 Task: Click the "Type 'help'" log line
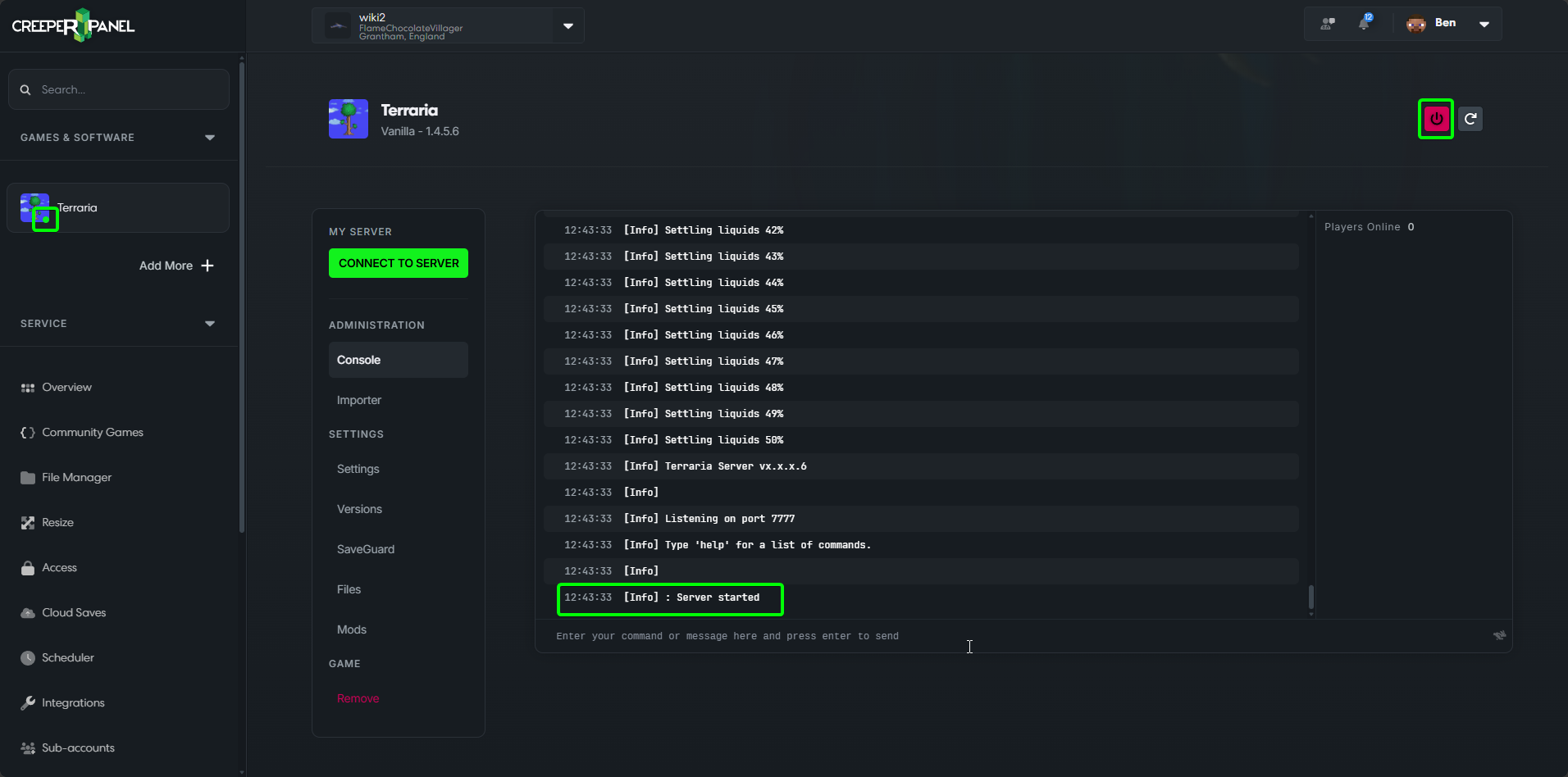pos(921,545)
